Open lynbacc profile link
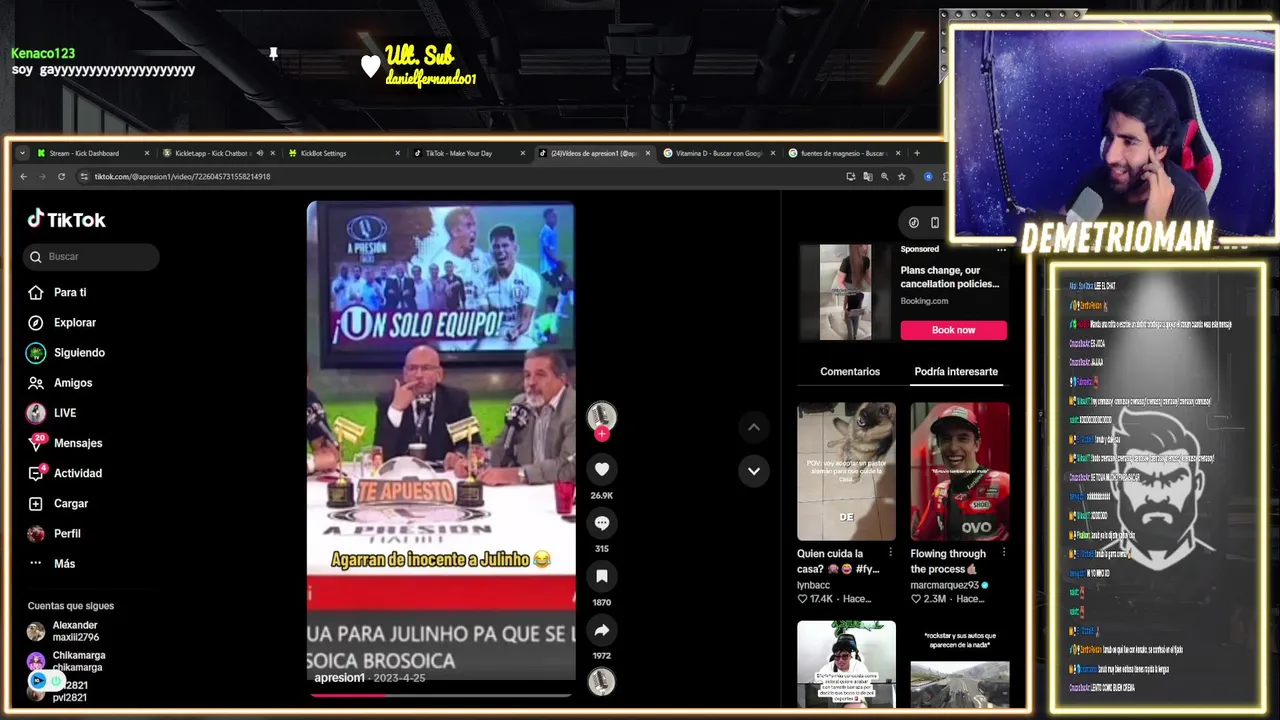 (813, 585)
